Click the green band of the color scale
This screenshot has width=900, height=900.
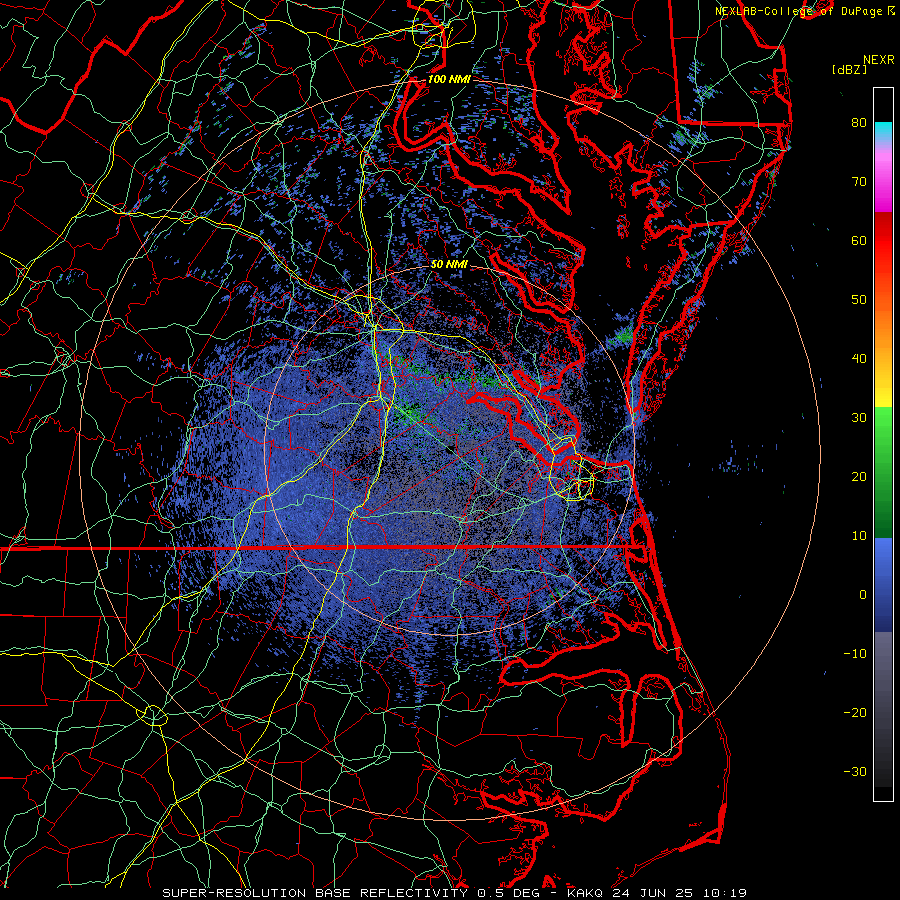coord(883,471)
